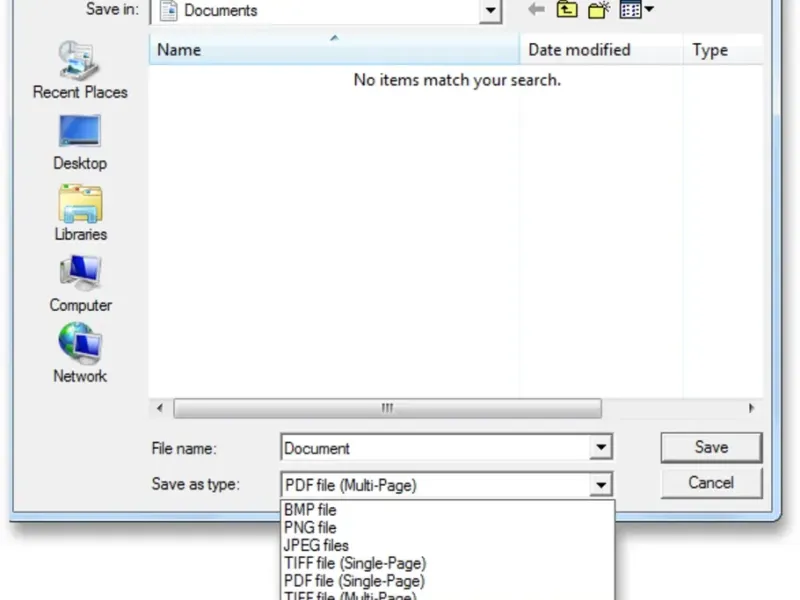Viewport: 800px width, 600px height.
Task: Go to Desktop location
Action: [80, 142]
